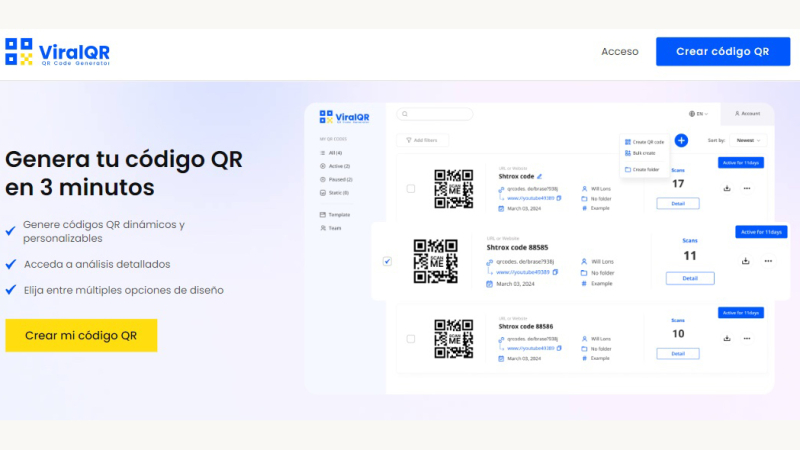
Task: Open Team in the sidebar
Action: pos(331,228)
